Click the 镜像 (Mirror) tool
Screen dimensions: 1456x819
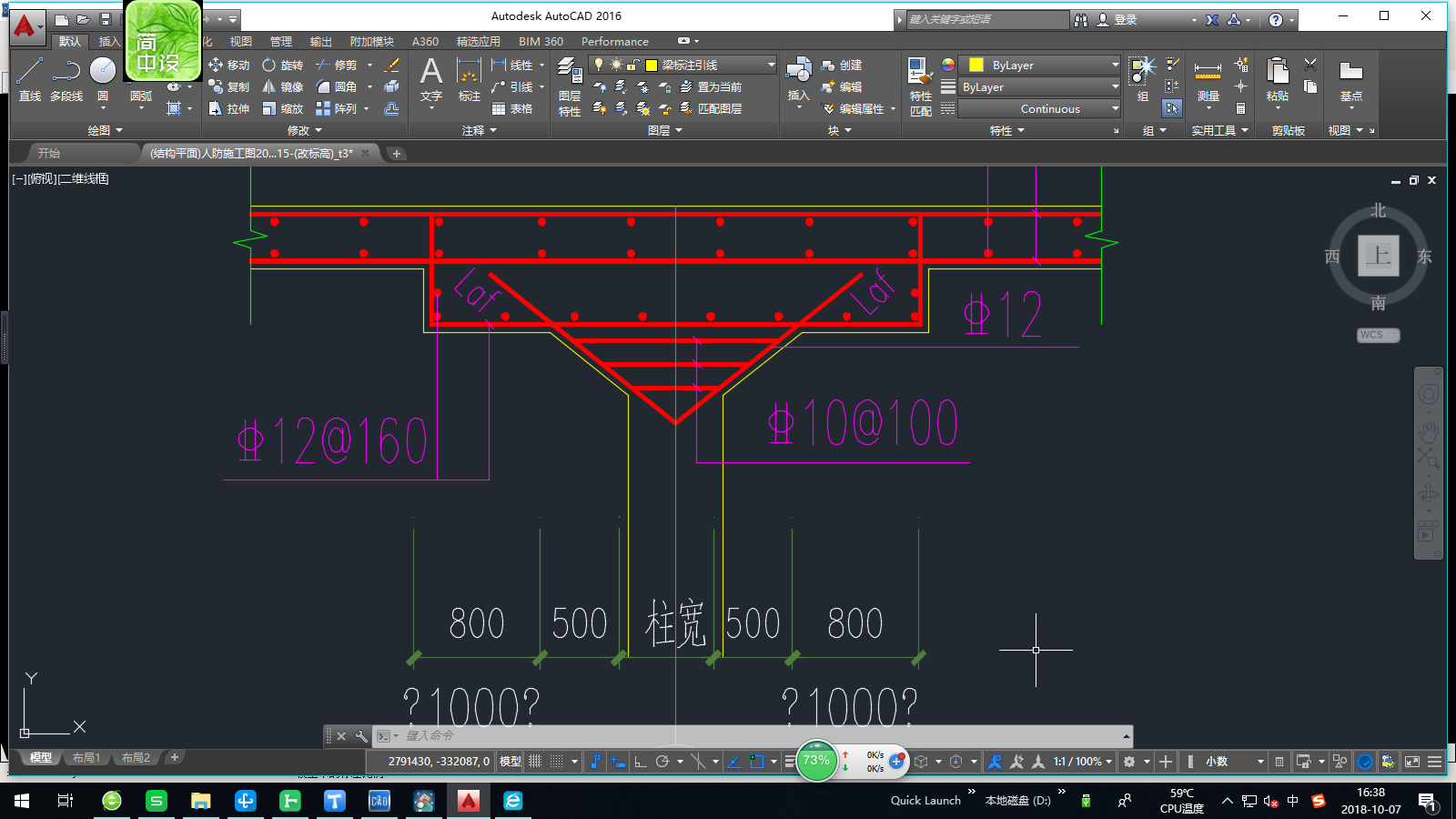[282, 86]
